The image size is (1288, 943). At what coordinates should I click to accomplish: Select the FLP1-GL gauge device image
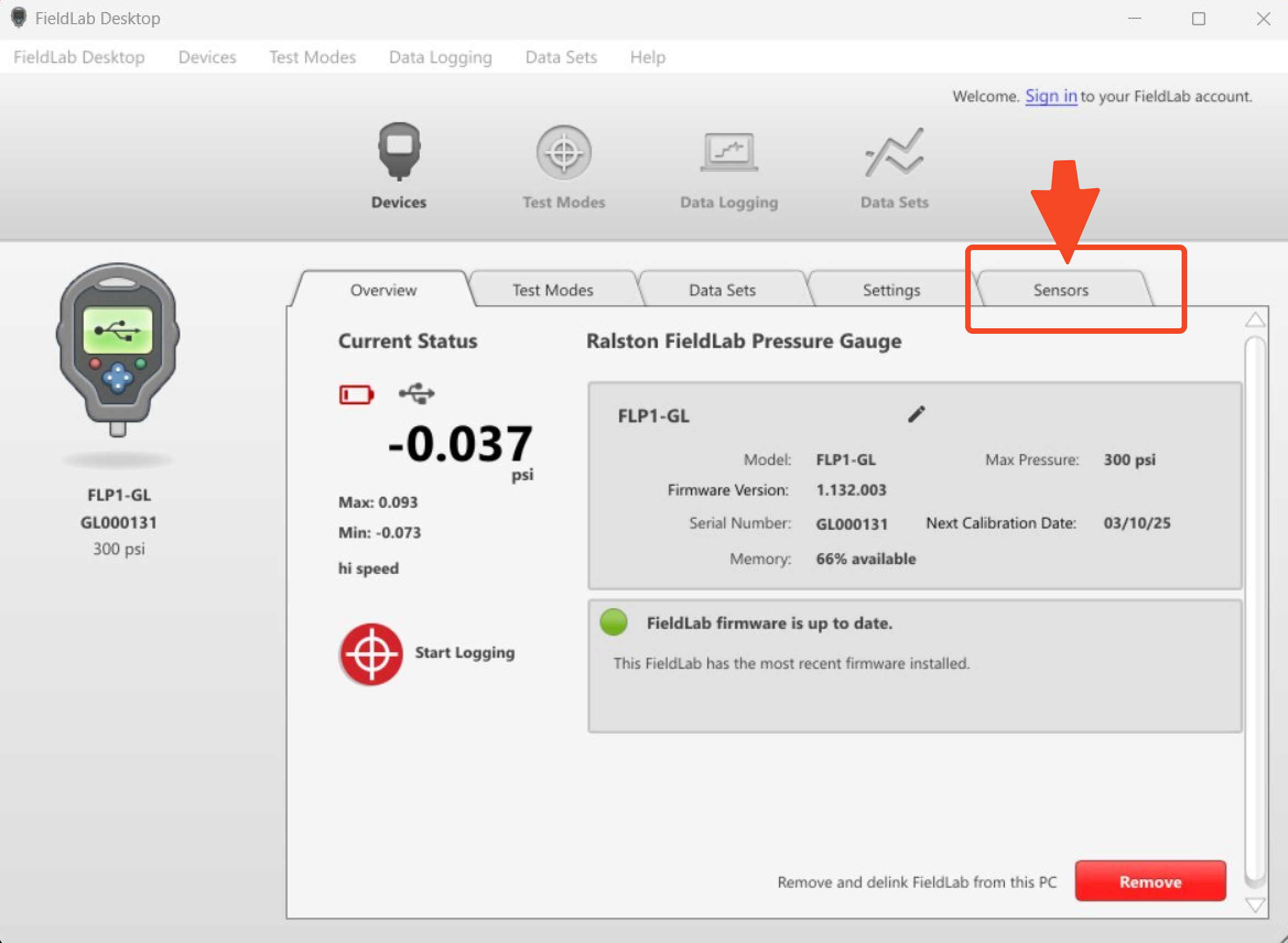pyautogui.click(x=117, y=349)
